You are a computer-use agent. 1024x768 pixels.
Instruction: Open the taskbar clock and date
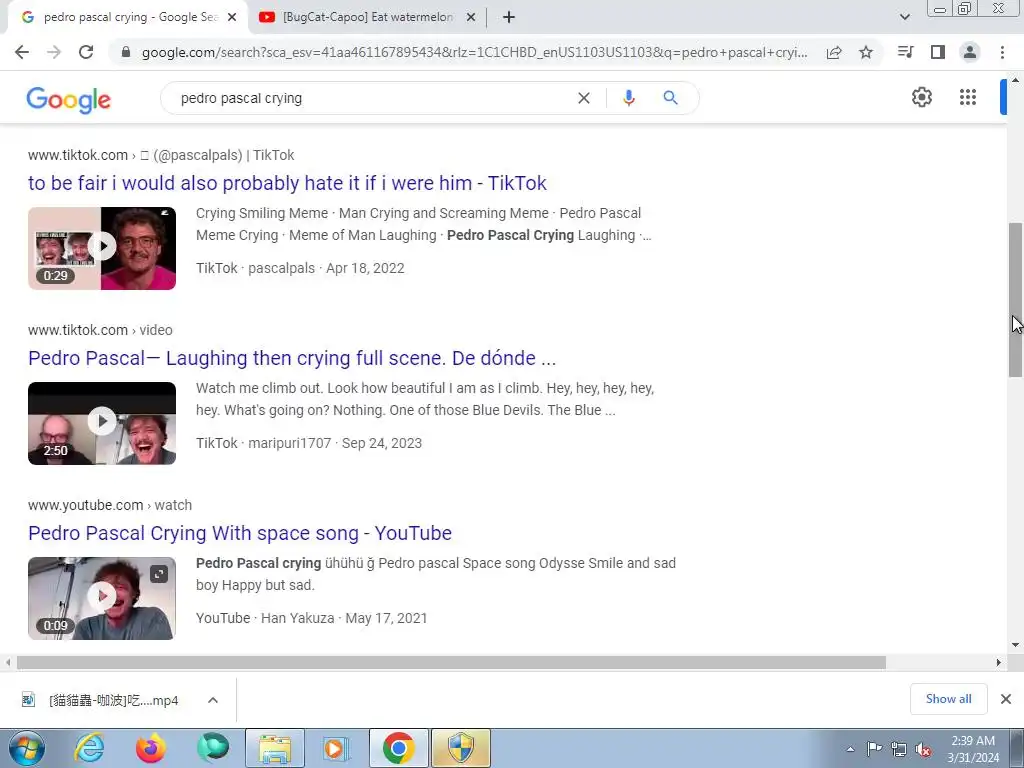[973, 749]
